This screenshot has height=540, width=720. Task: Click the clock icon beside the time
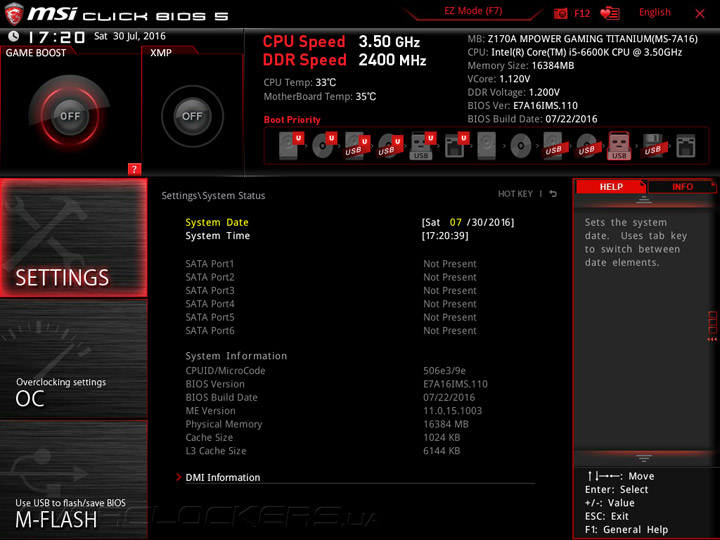14,36
